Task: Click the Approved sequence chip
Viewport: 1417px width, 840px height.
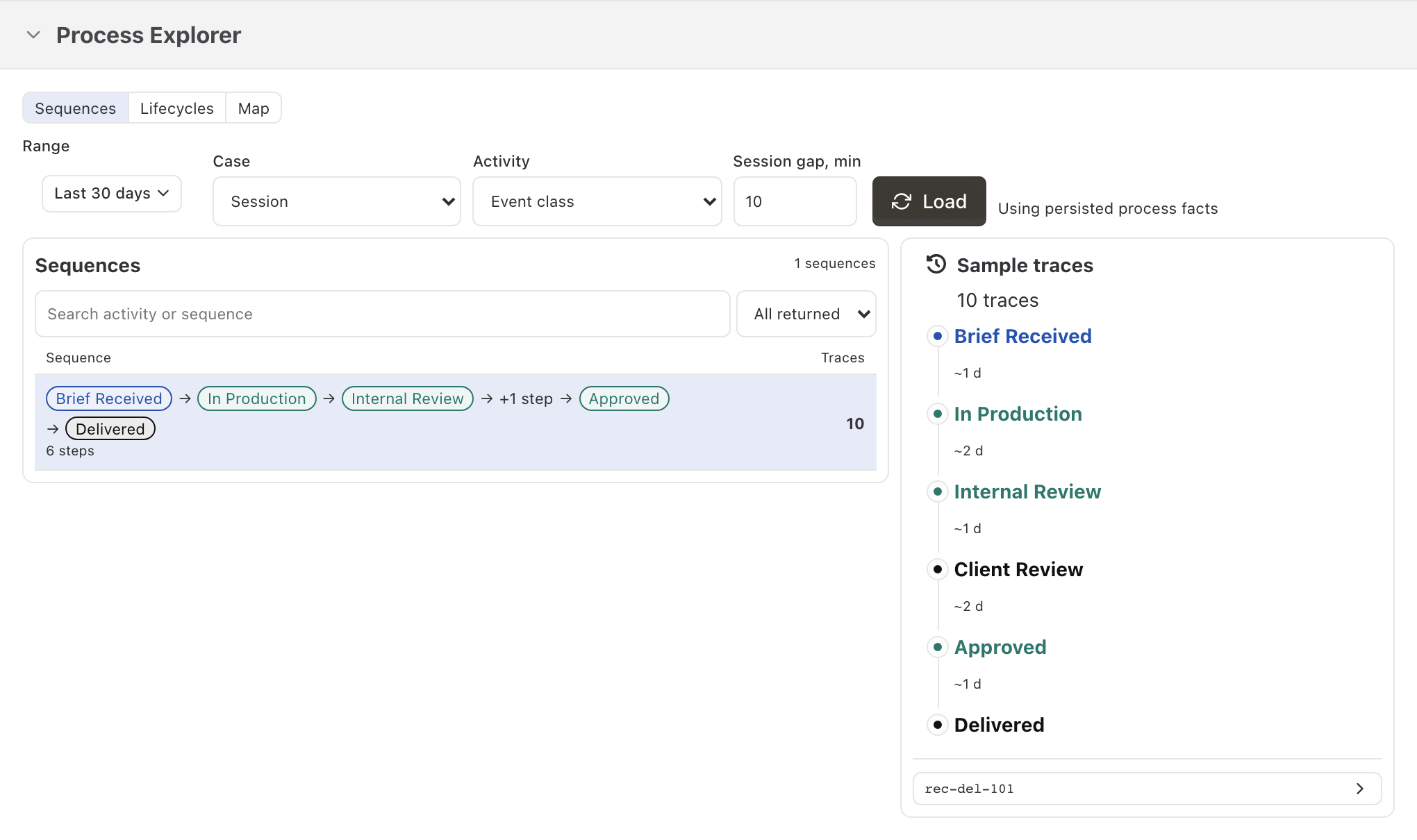Action: 624,398
